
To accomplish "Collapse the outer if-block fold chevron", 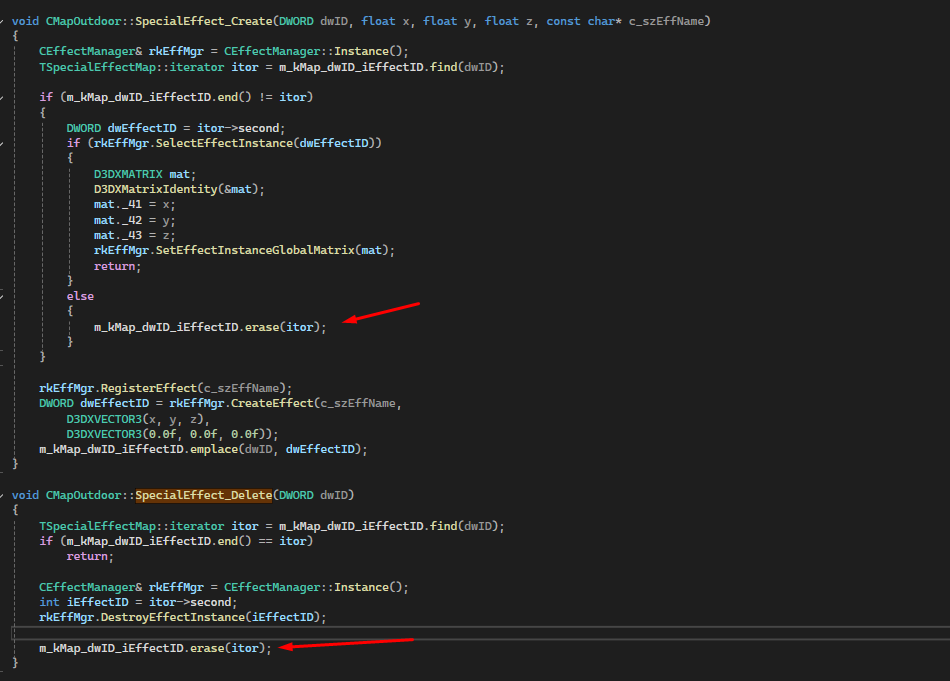I will pos(3,97).
